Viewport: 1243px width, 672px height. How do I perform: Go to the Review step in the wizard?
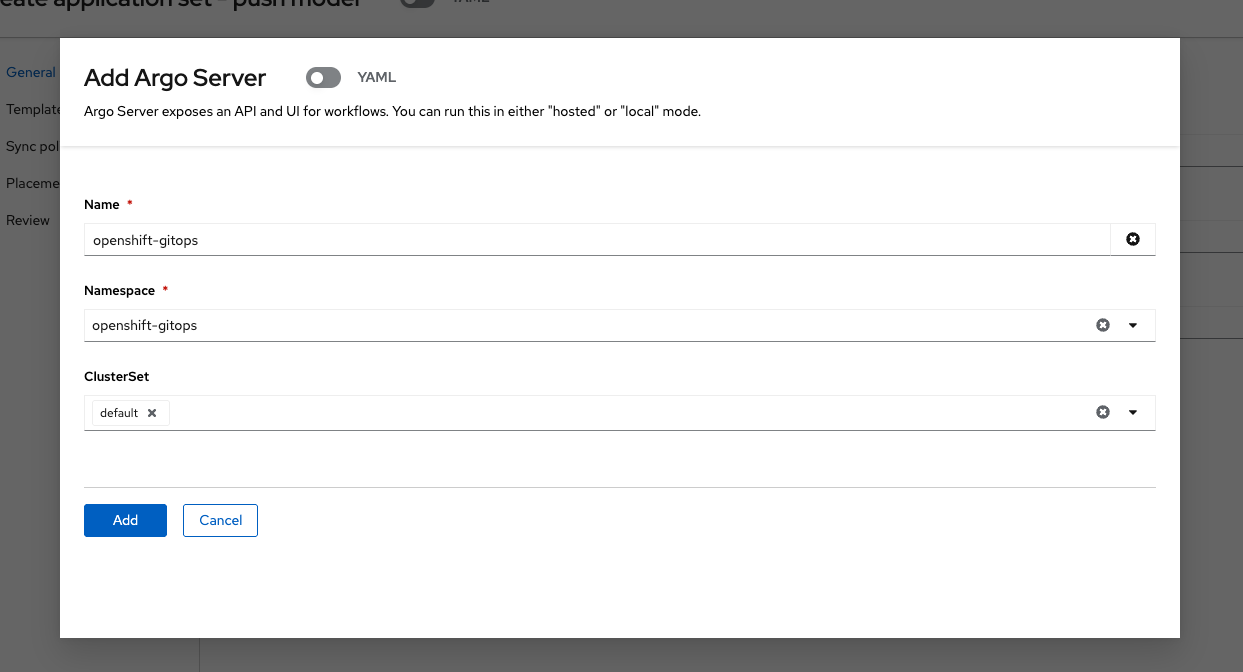[28, 220]
